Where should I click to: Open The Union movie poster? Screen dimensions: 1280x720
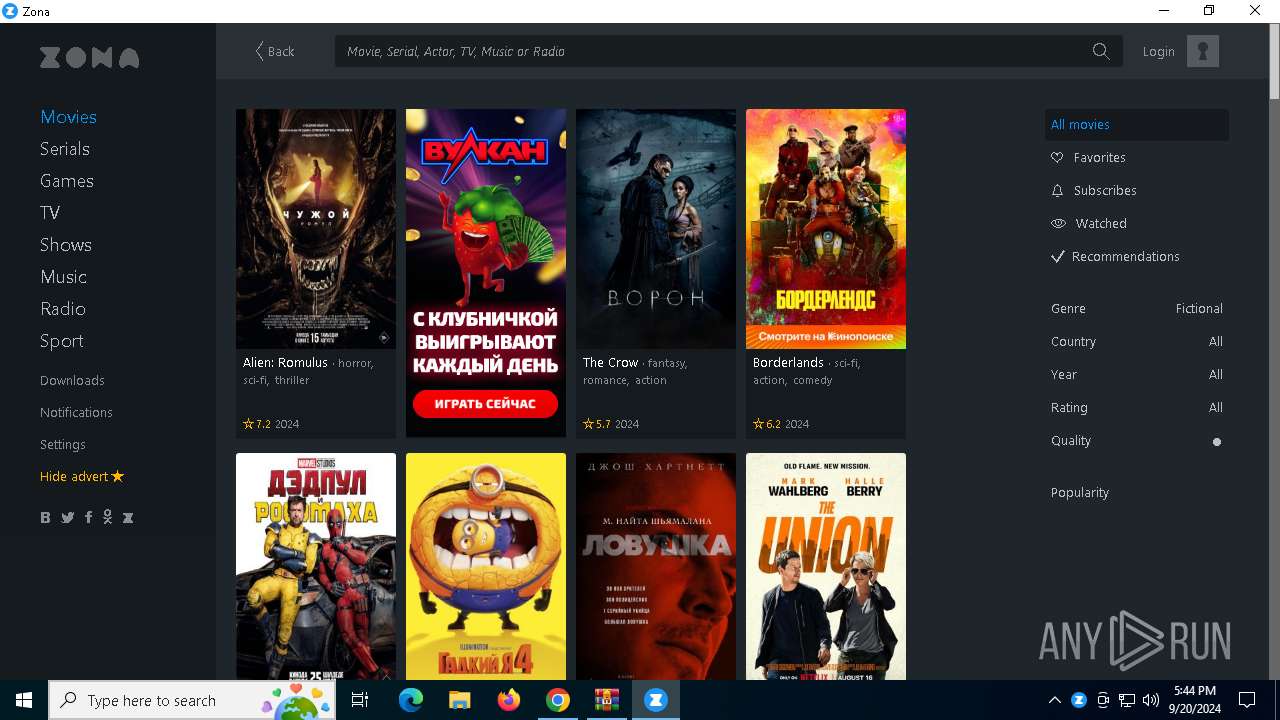[826, 566]
